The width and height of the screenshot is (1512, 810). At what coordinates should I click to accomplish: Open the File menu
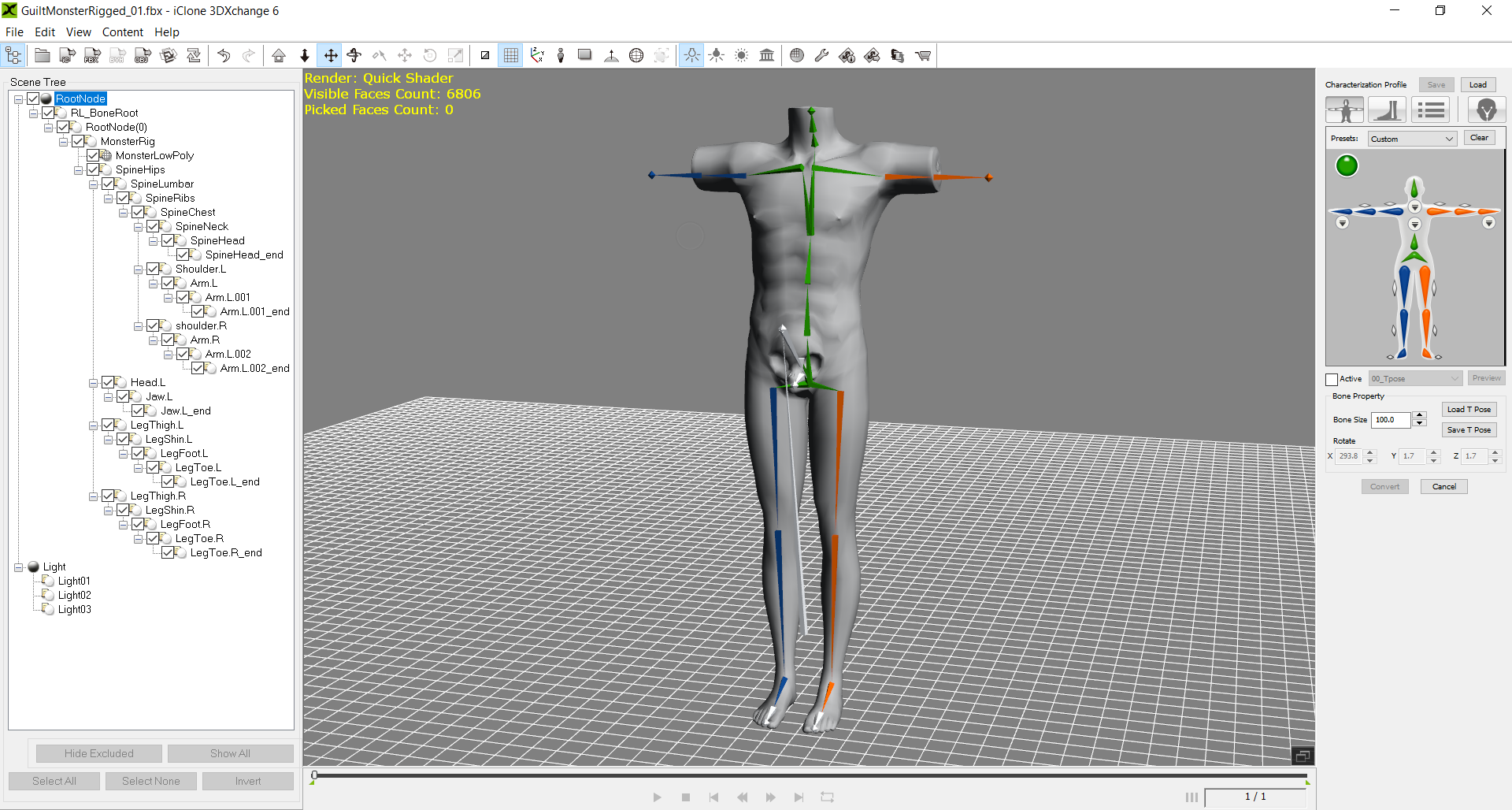tap(14, 32)
